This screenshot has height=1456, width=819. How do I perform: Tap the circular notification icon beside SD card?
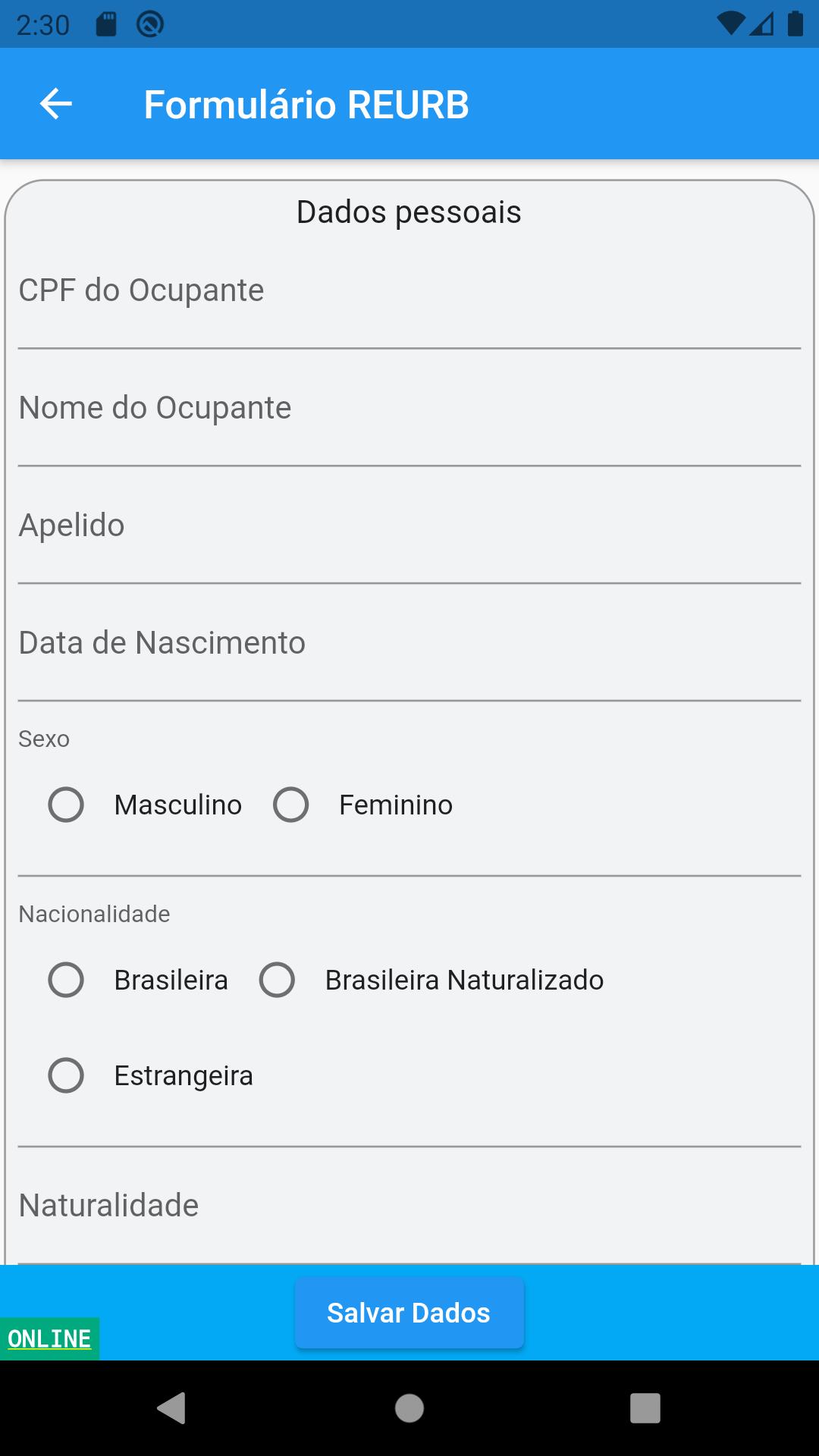tap(150, 24)
